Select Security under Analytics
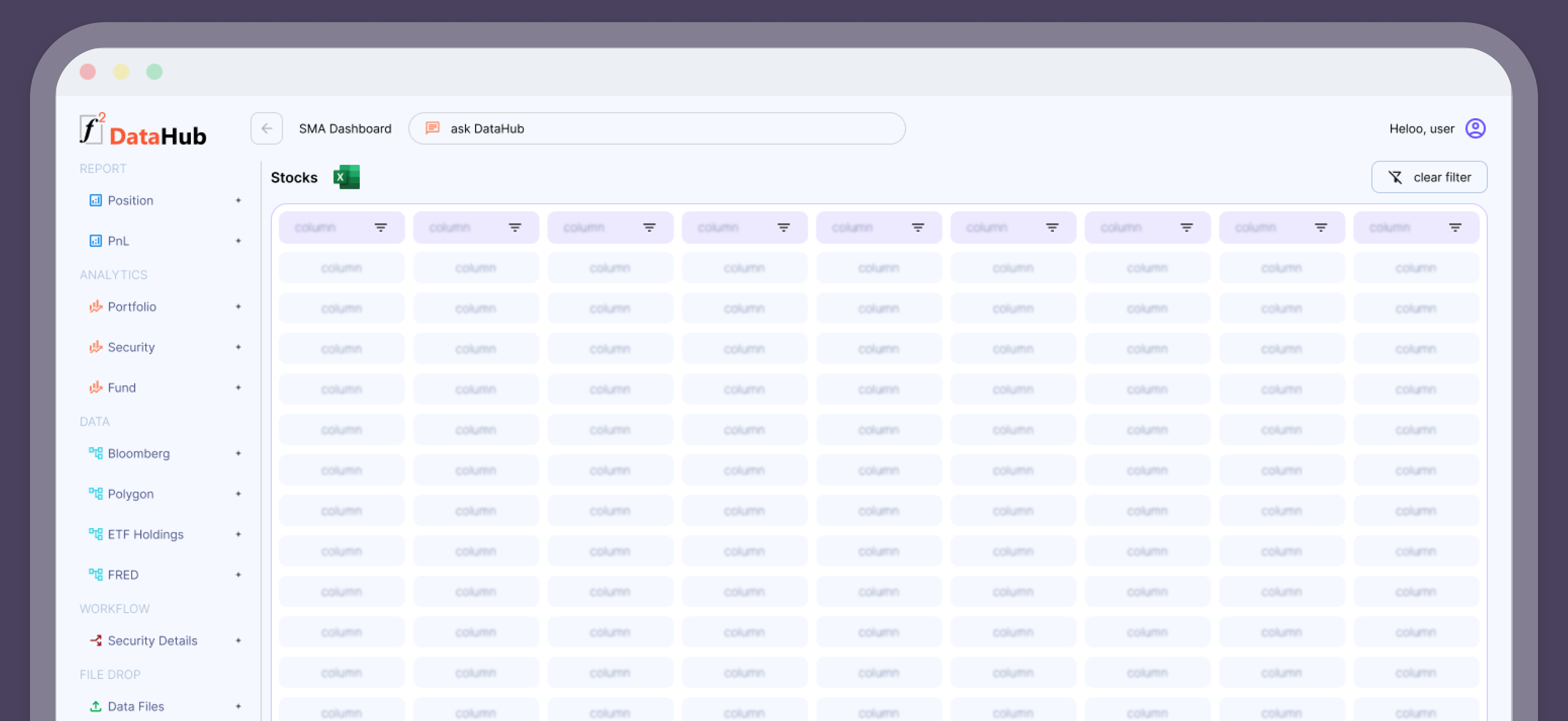Image resolution: width=1568 pixels, height=721 pixels. point(131,347)
